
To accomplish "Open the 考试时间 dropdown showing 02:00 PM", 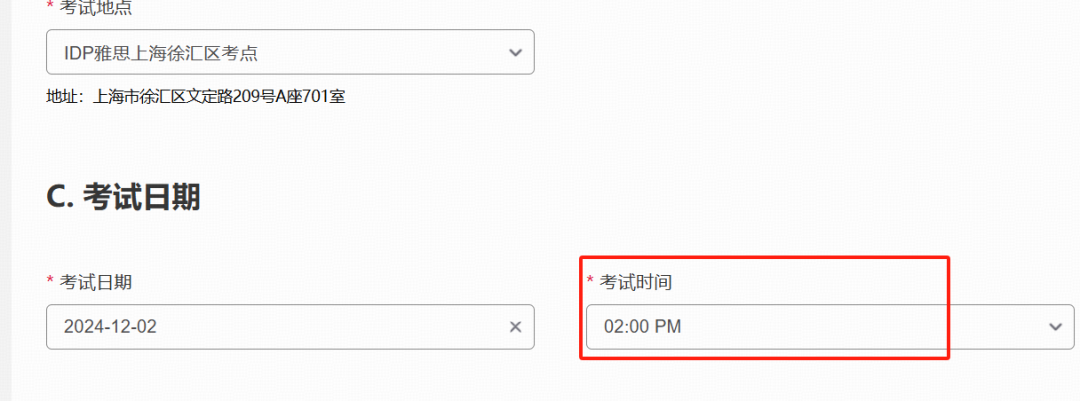I will (x=830, y=327).
